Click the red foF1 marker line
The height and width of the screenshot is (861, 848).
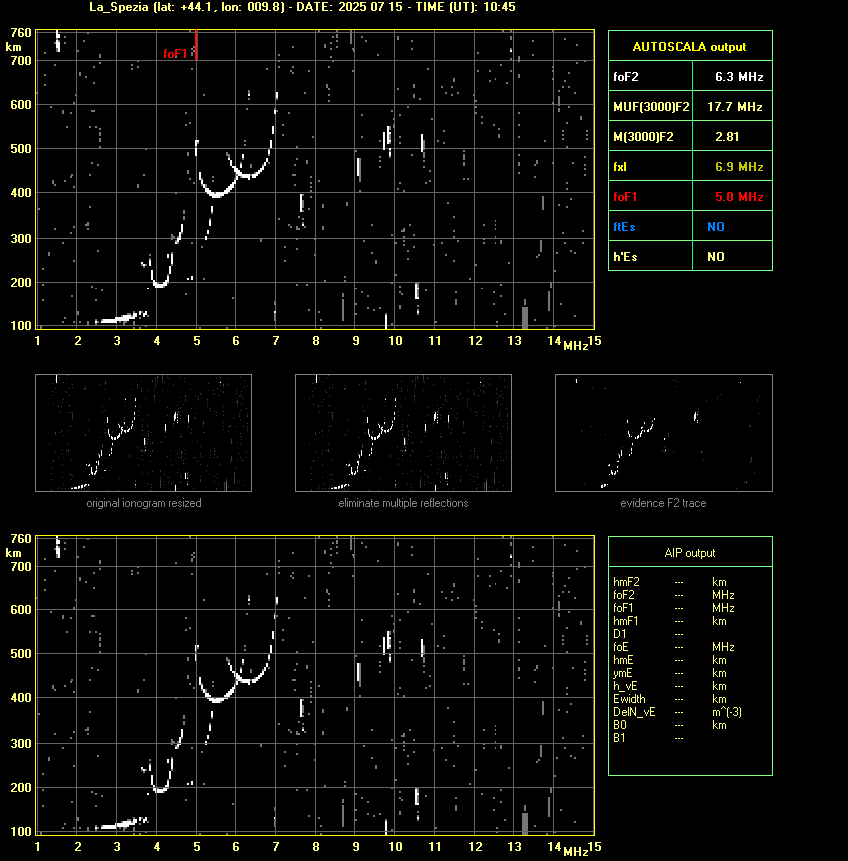197,45
